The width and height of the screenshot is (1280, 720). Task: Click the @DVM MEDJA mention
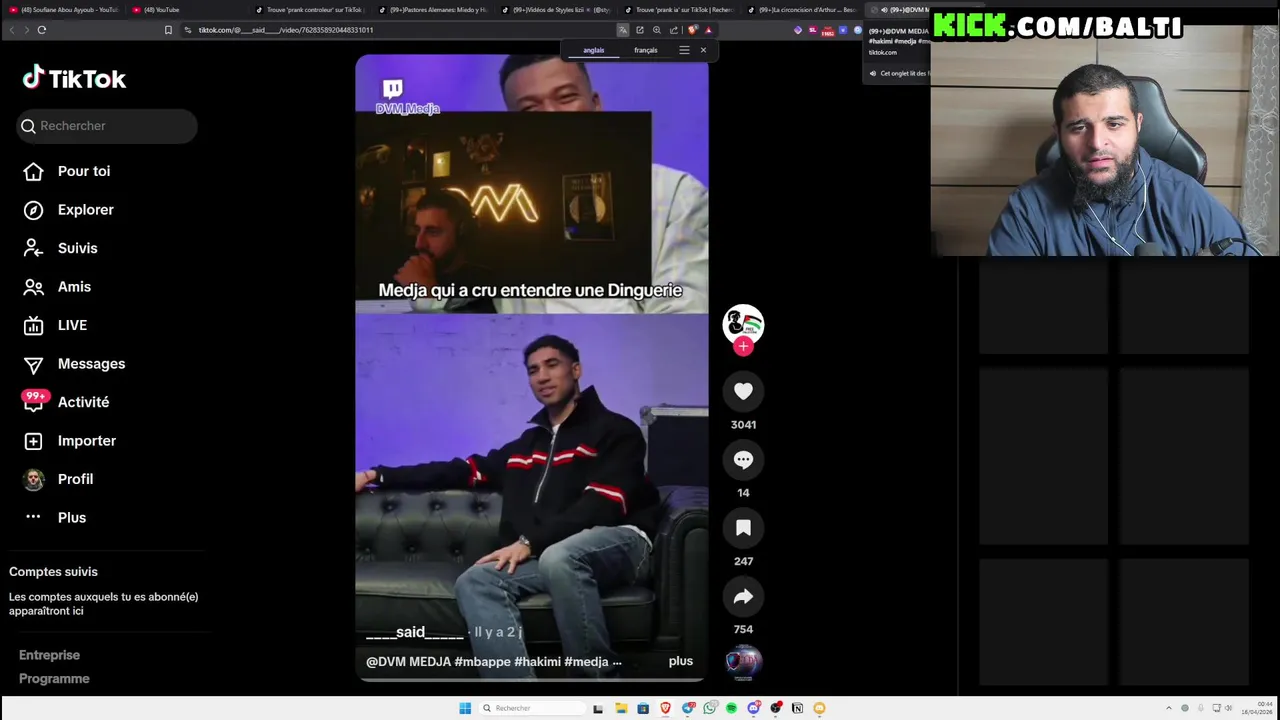(408, 661)
